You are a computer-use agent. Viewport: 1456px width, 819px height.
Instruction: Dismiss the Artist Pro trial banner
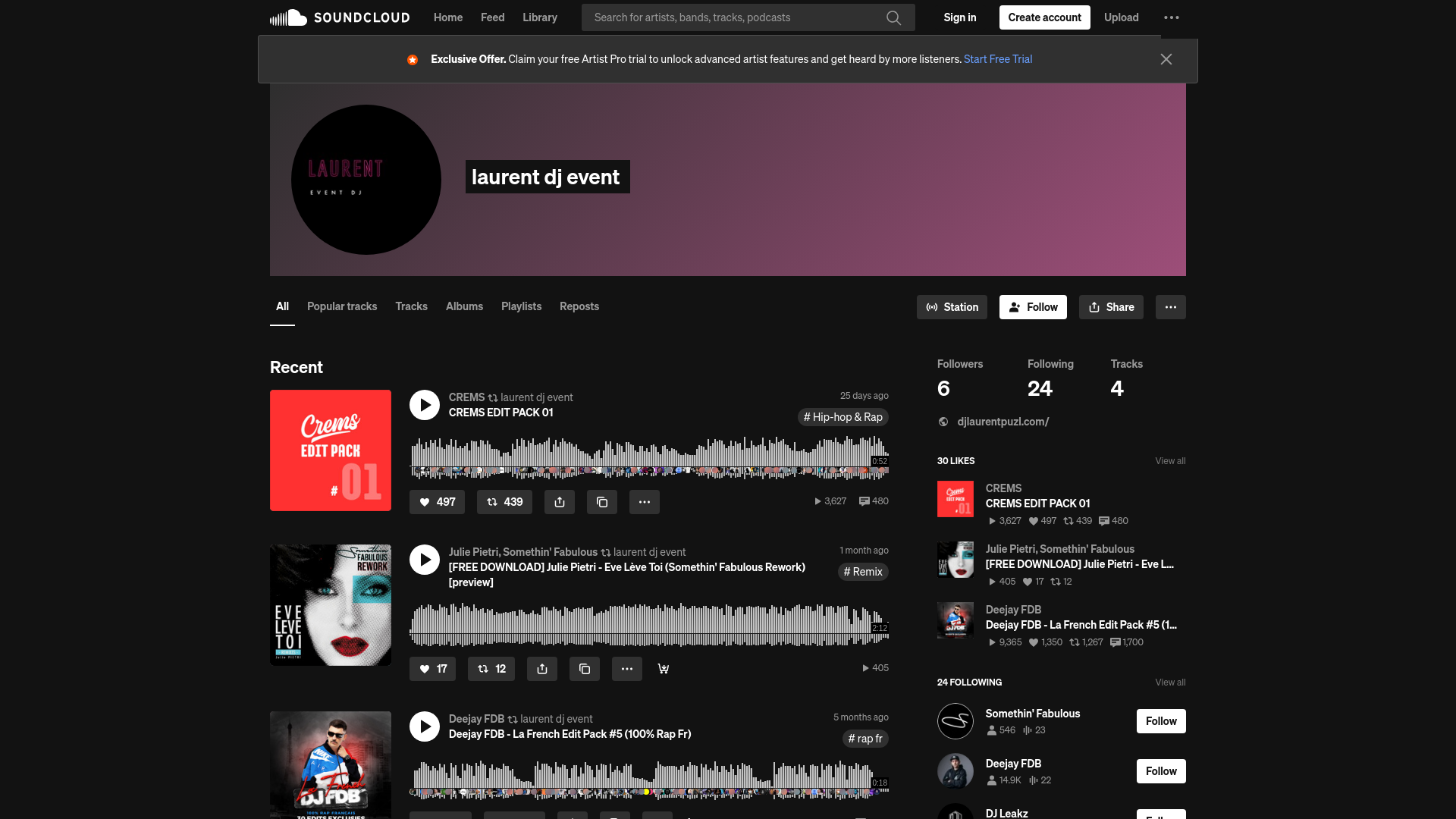pos(1166,59)
